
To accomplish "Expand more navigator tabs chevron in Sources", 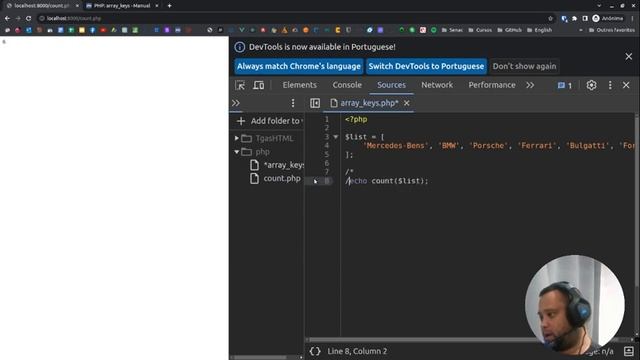I will click(x=236, y=103).
